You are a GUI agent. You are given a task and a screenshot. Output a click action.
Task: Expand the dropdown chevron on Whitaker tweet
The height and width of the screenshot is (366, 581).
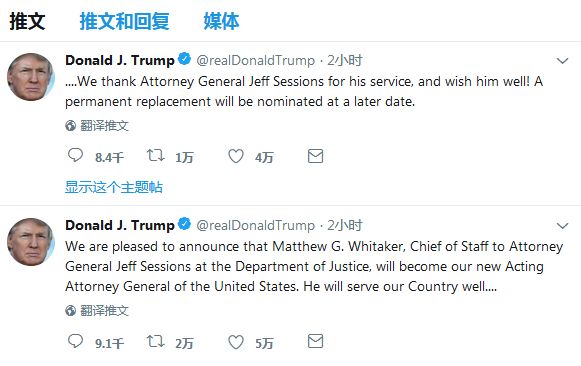562,226
